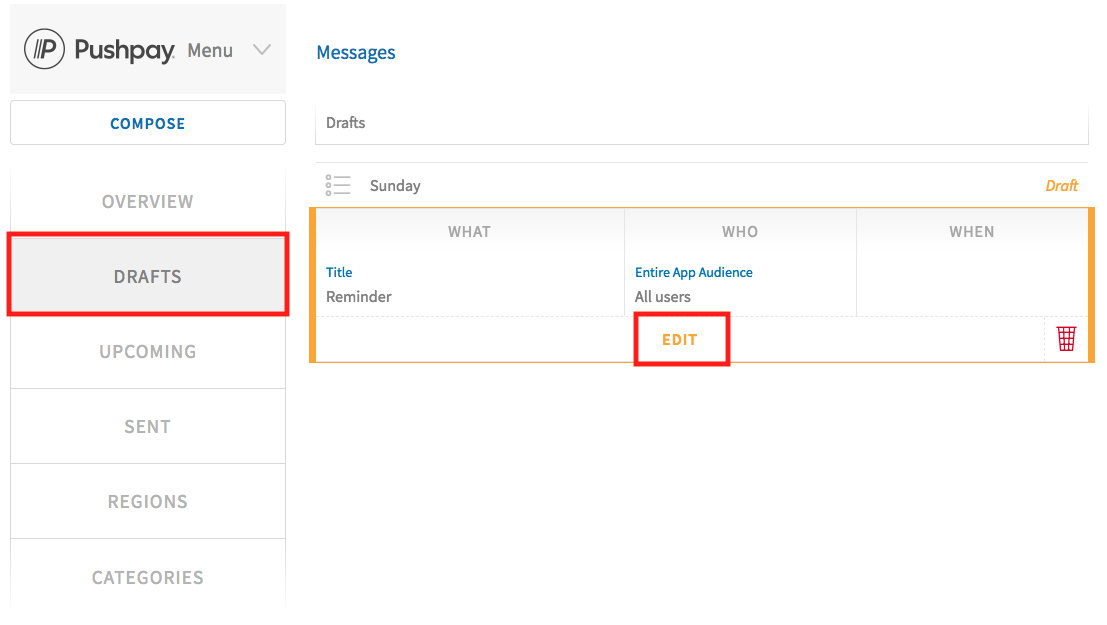Click the Title link in the WHAT column
The width and height of the screenshot is (1107, 625).
[339, 271]
